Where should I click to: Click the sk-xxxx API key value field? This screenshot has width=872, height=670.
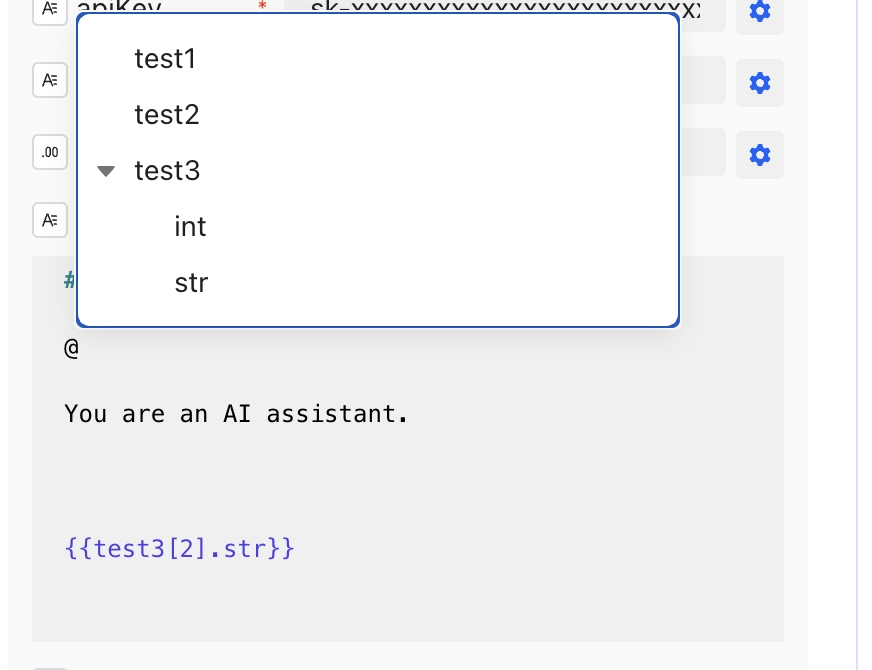pyautogui.click(x=703, y=12)
